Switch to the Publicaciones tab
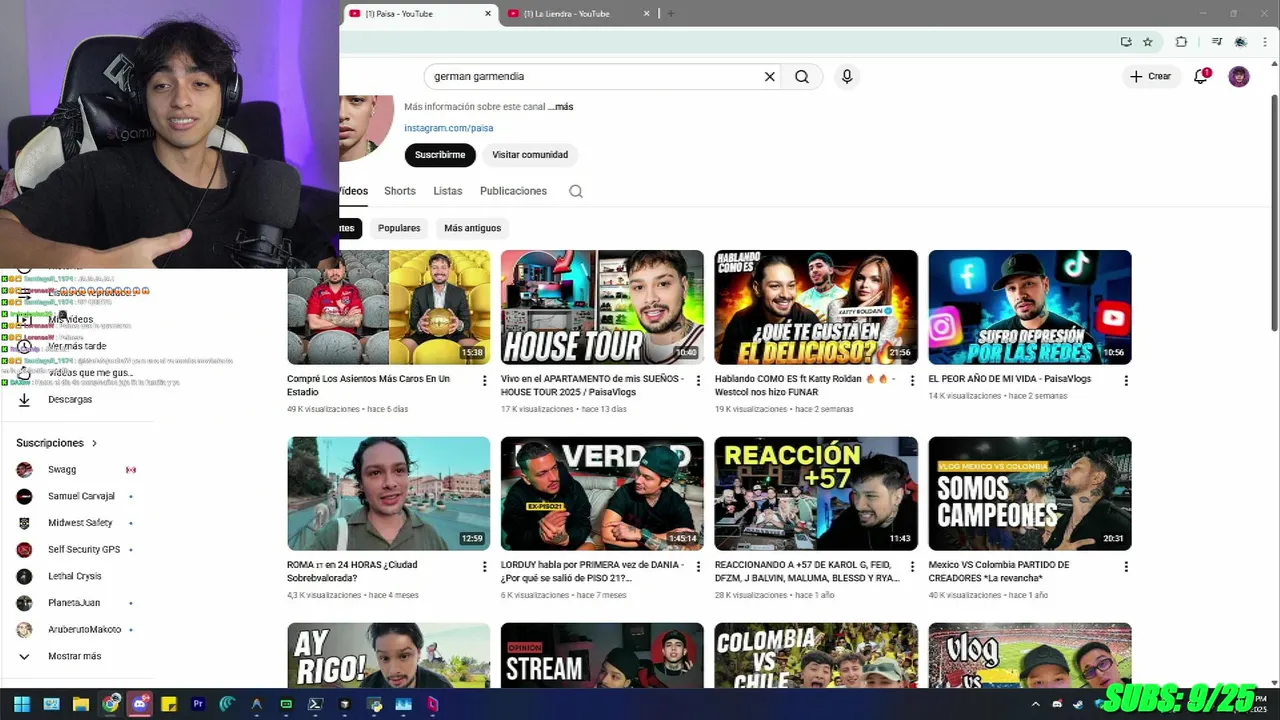This screenshot has height=720, width=1280. (x=513, y=191)
